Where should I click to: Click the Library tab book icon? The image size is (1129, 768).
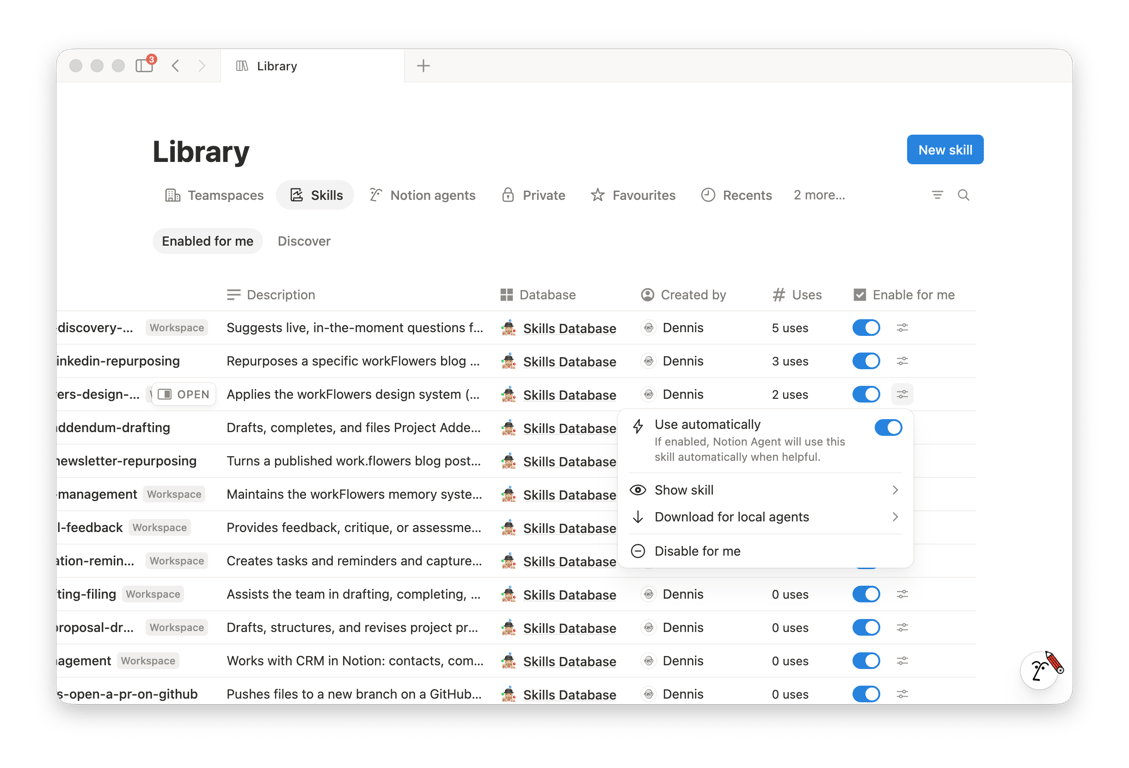pyautogui.click(x=242, y=65)
